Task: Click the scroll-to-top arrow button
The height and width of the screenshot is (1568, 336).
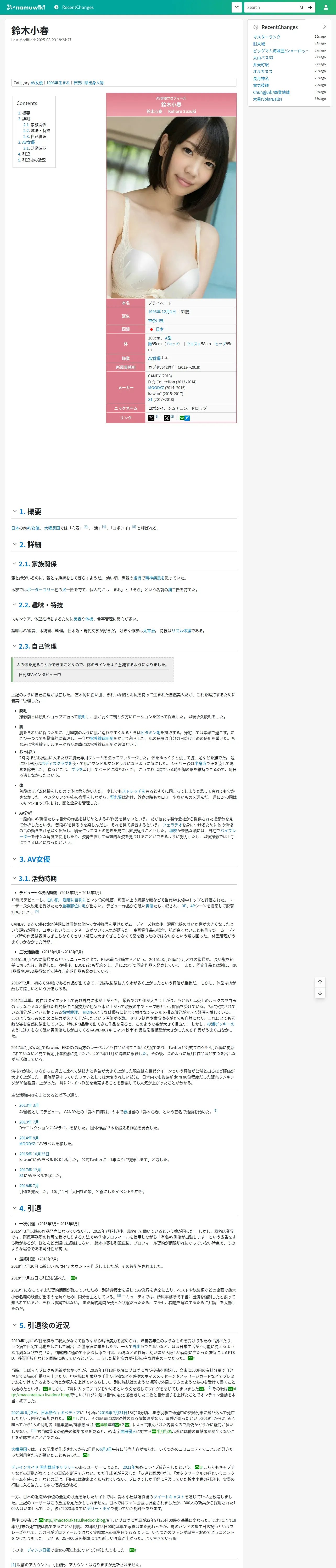Action: click(320, 982)
